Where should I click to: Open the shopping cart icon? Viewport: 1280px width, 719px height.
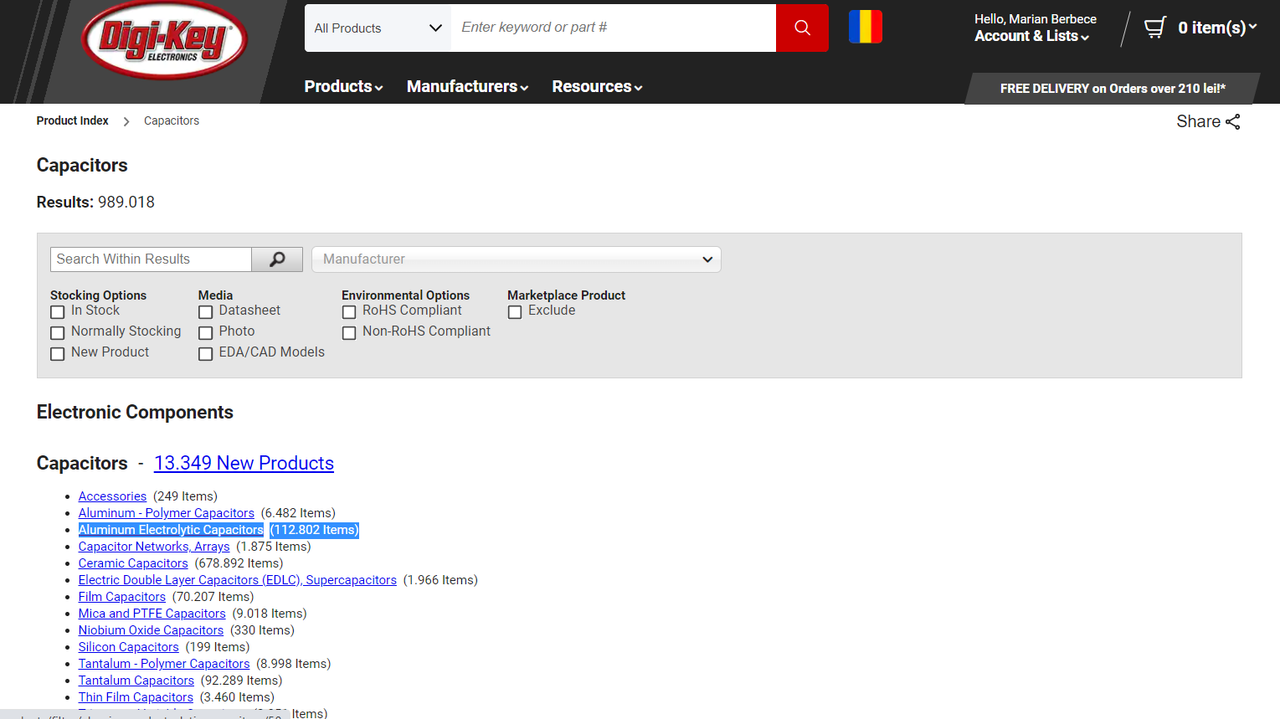click(x=1155, y=27)
